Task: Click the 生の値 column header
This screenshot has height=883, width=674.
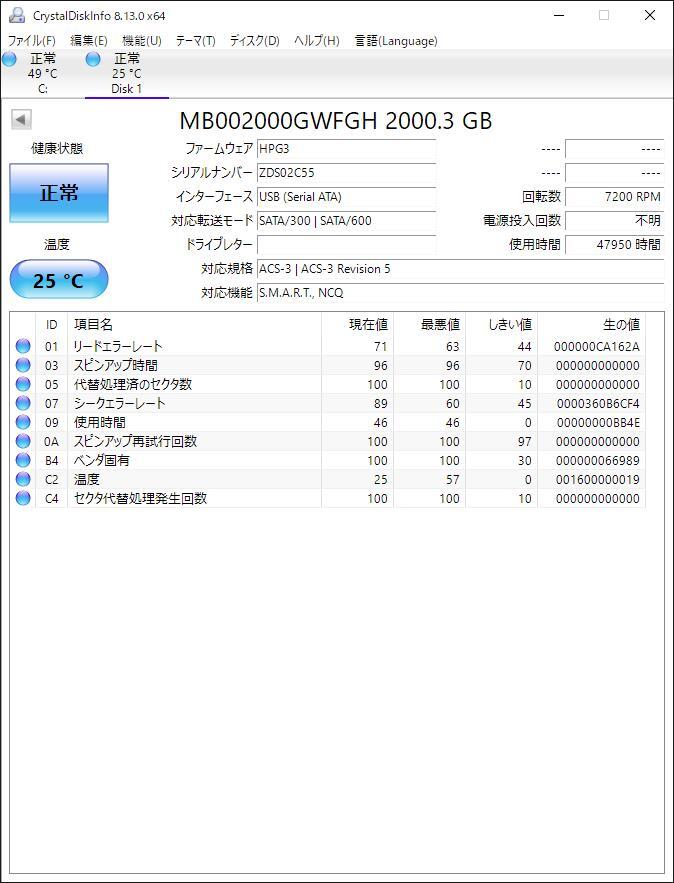Action: (591, 325)
